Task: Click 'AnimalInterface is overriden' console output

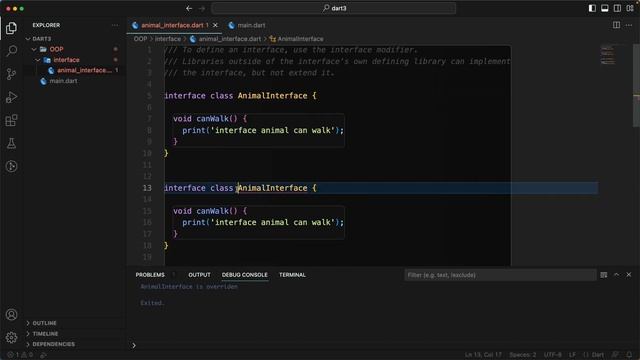Action: (189, 287)
